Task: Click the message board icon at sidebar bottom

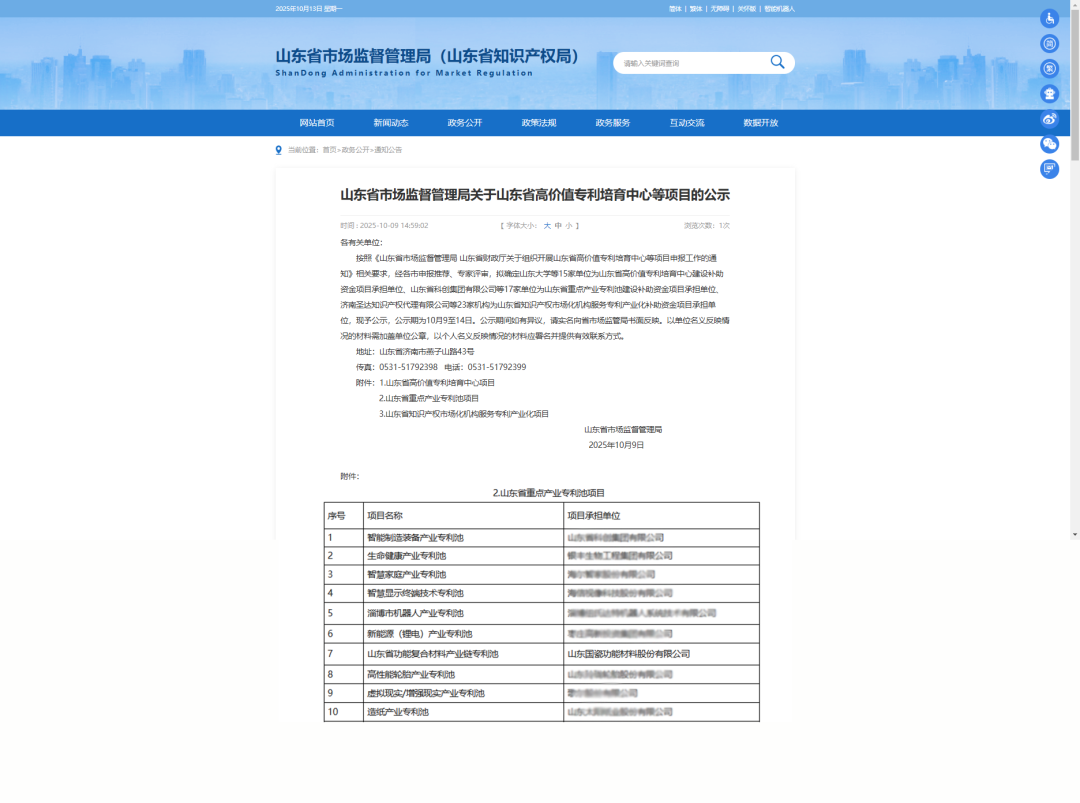Action: click(1049, 169)
